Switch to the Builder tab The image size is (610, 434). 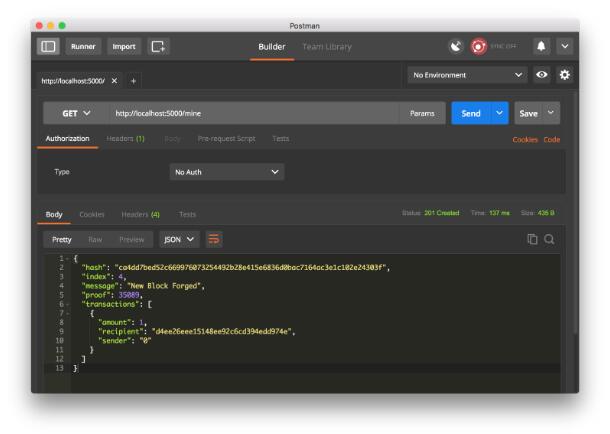(272, 47)
